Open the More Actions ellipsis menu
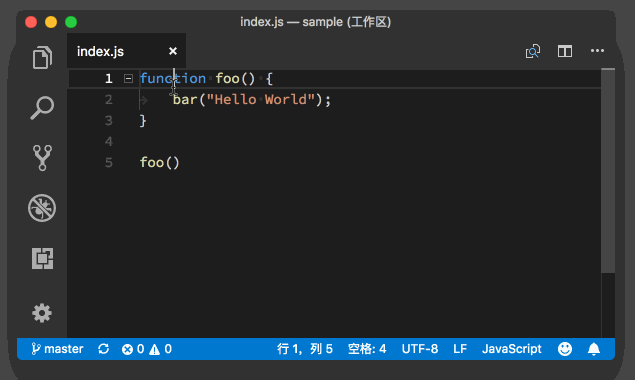 [597, 51]
